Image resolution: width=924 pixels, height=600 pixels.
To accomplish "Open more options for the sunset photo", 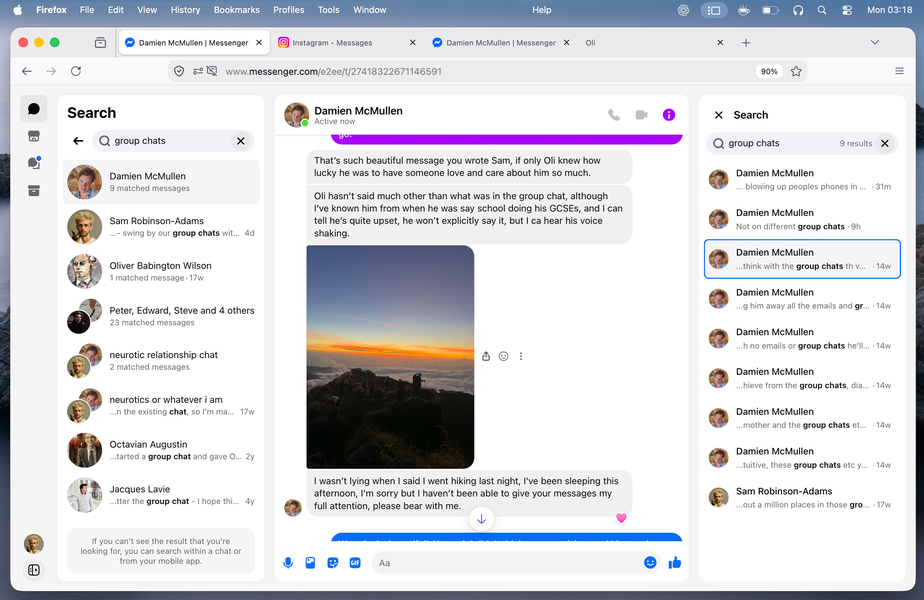I will (x=520, y=356).
